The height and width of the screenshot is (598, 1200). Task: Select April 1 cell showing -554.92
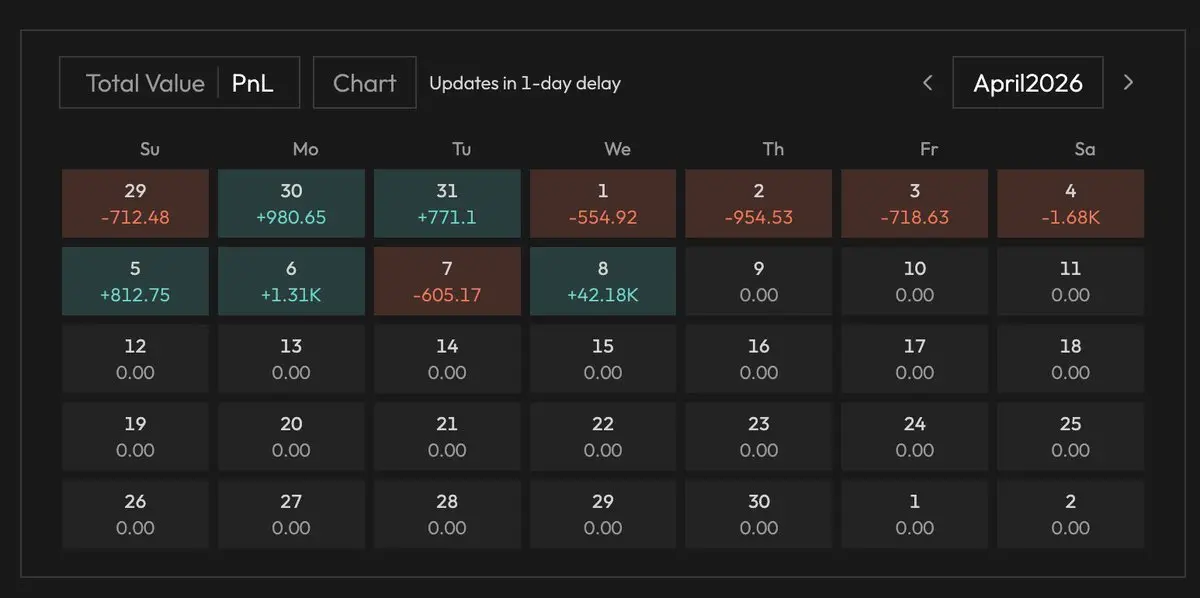pos(603,204)
